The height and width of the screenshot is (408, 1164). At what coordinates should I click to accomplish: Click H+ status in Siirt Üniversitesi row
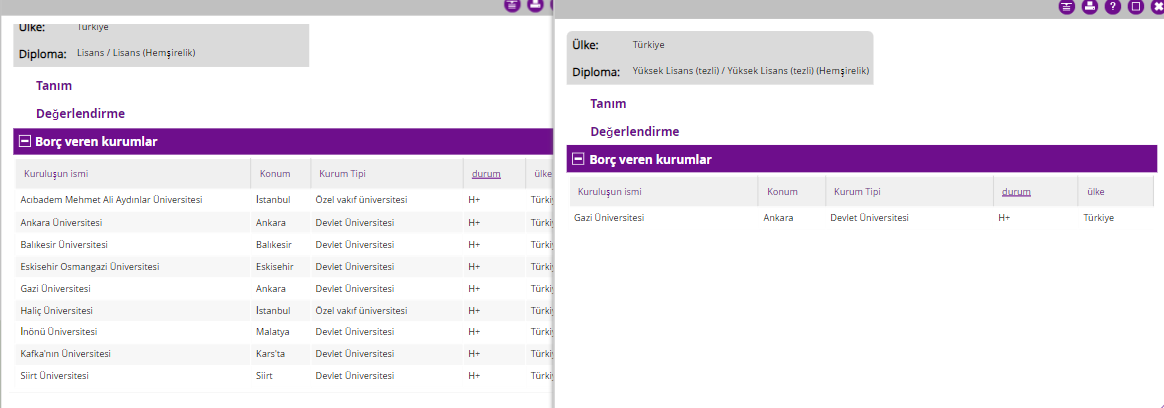pyautogui.click(x=474, y=376)
